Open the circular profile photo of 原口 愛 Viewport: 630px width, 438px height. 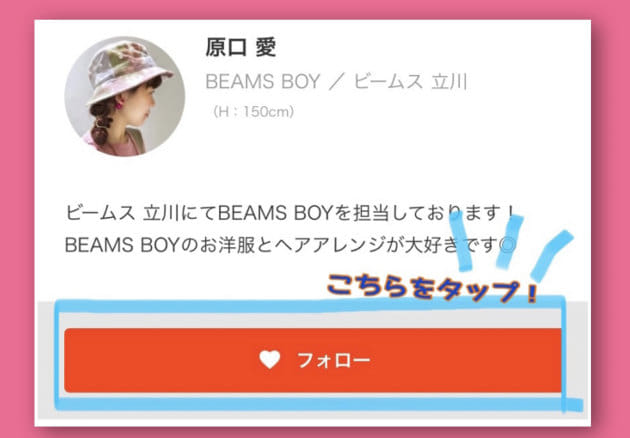[x=125, y=96]
